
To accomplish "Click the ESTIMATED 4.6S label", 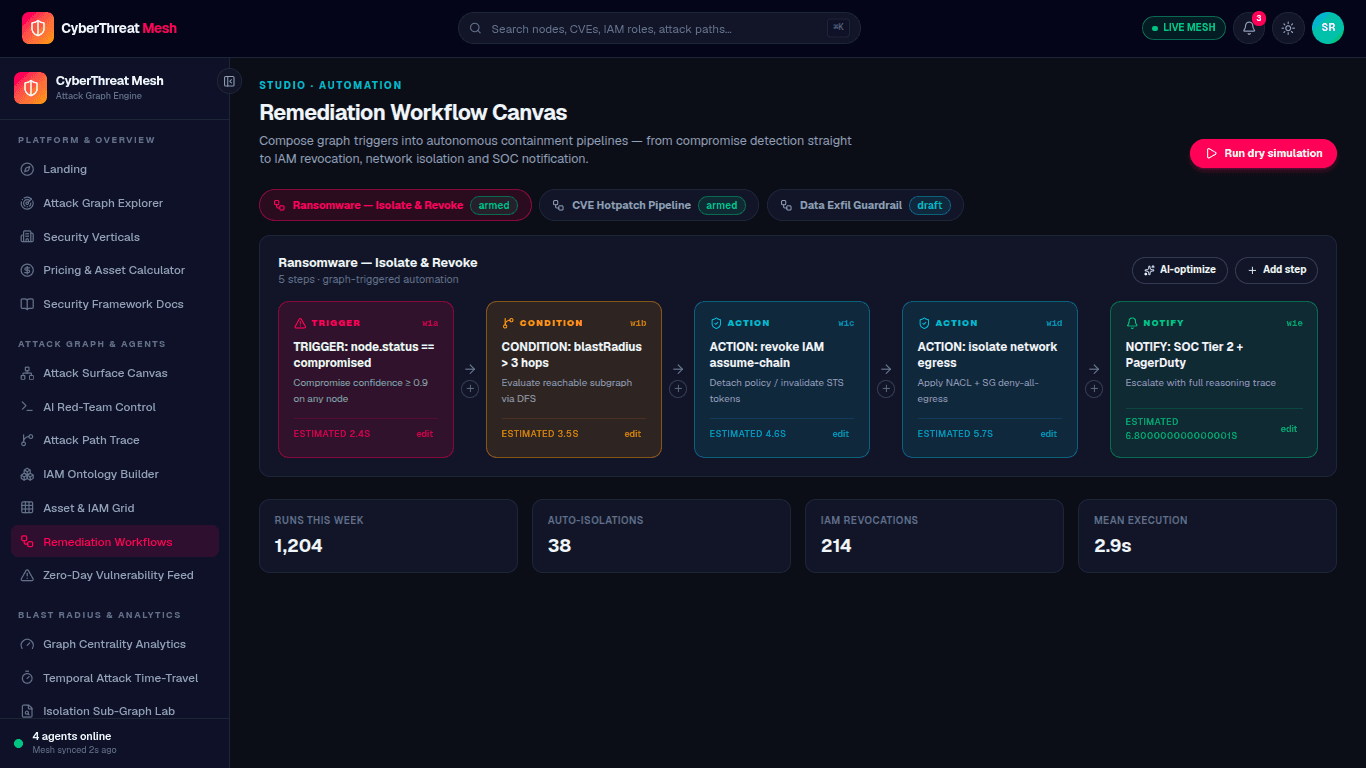I will 748,434.
